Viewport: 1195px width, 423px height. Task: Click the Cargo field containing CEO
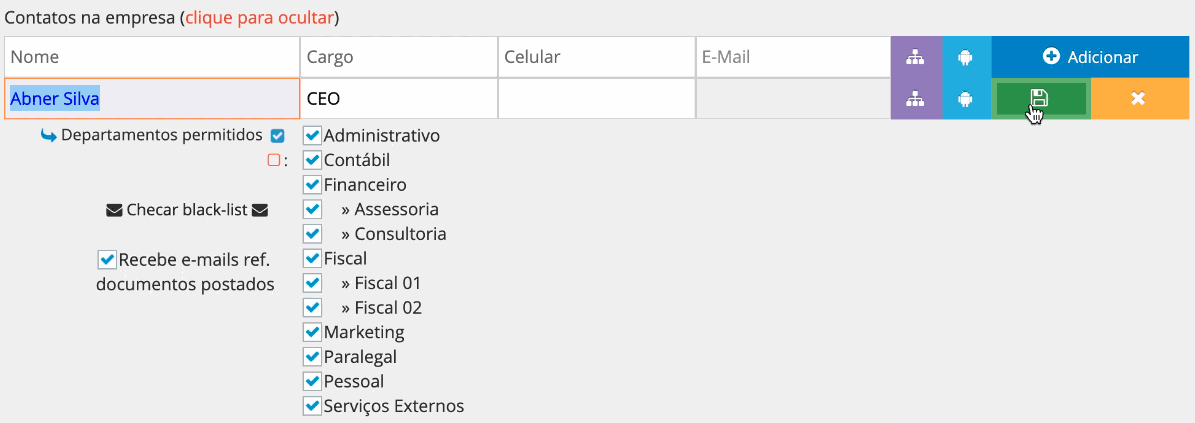coord(398,99)
